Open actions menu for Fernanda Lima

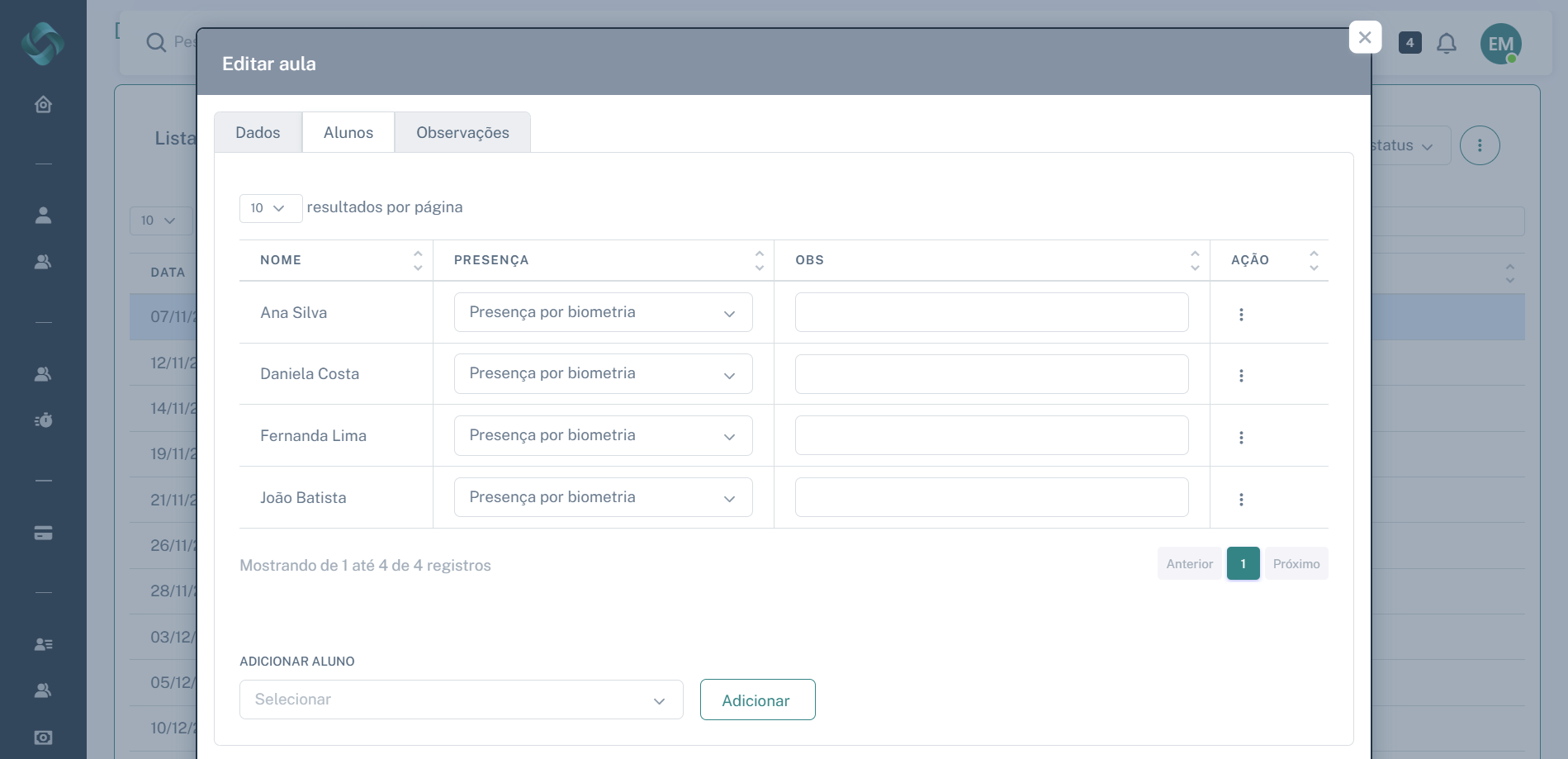click(x=1240, y=438)
